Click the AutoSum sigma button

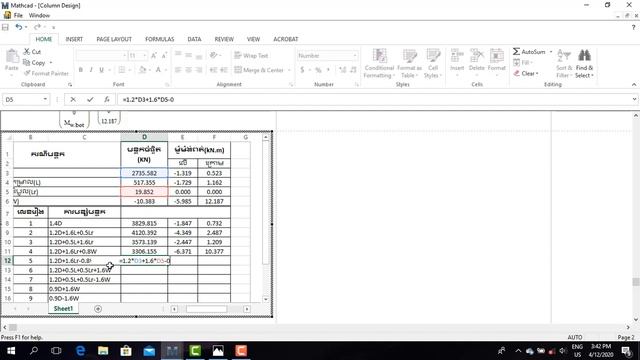[529, 52]
